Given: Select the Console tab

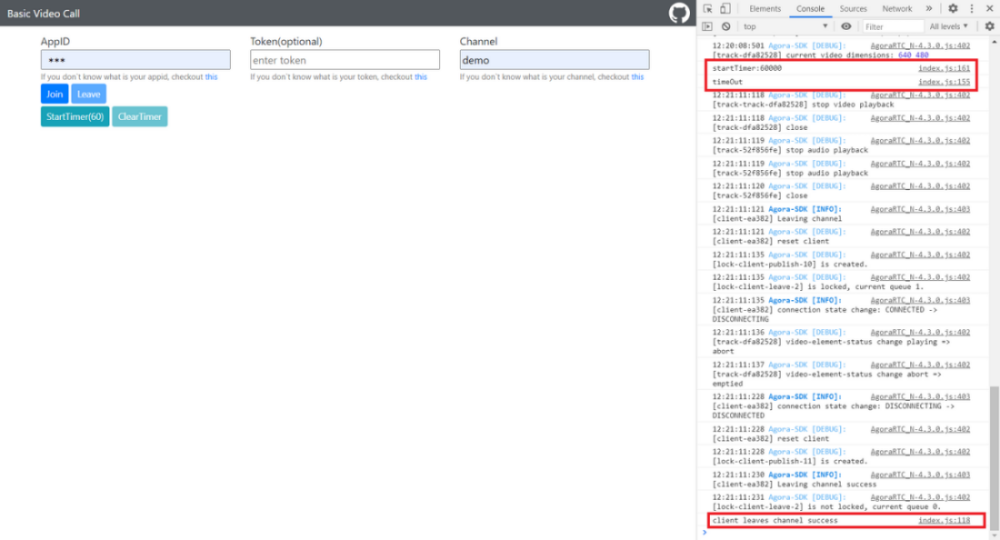Looking at the screenshot, I should click(x=810, y=8).
